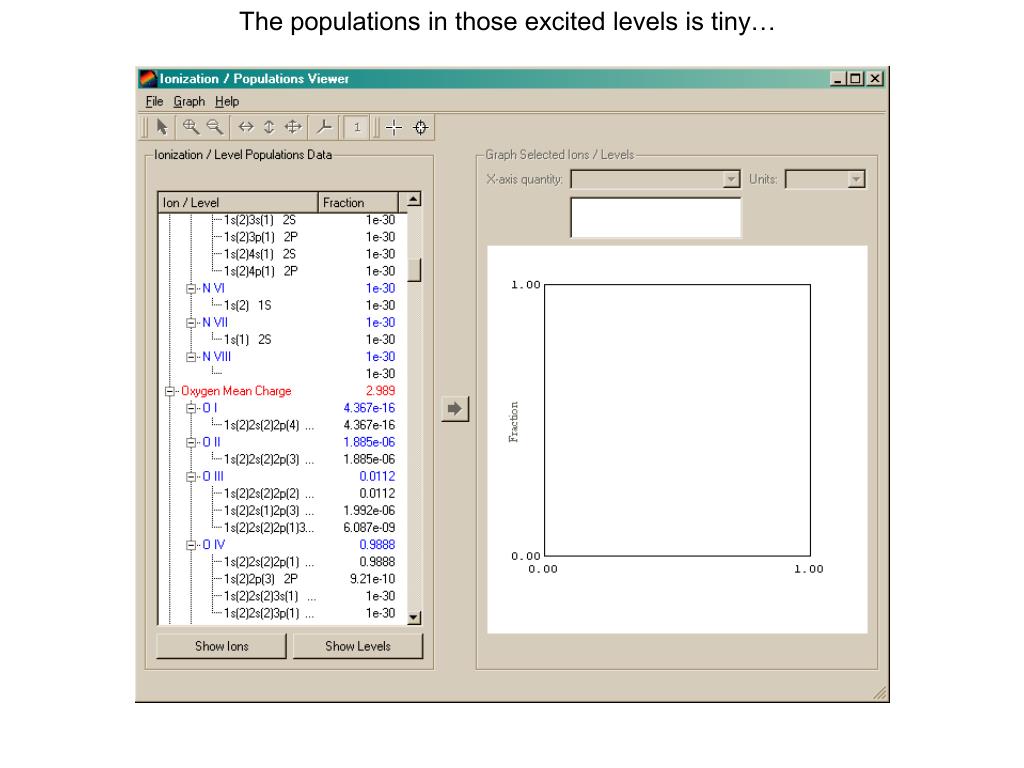This screenshot has width=1024, height=768.
Task: Select the O I ion row
Action: point(210,408)
